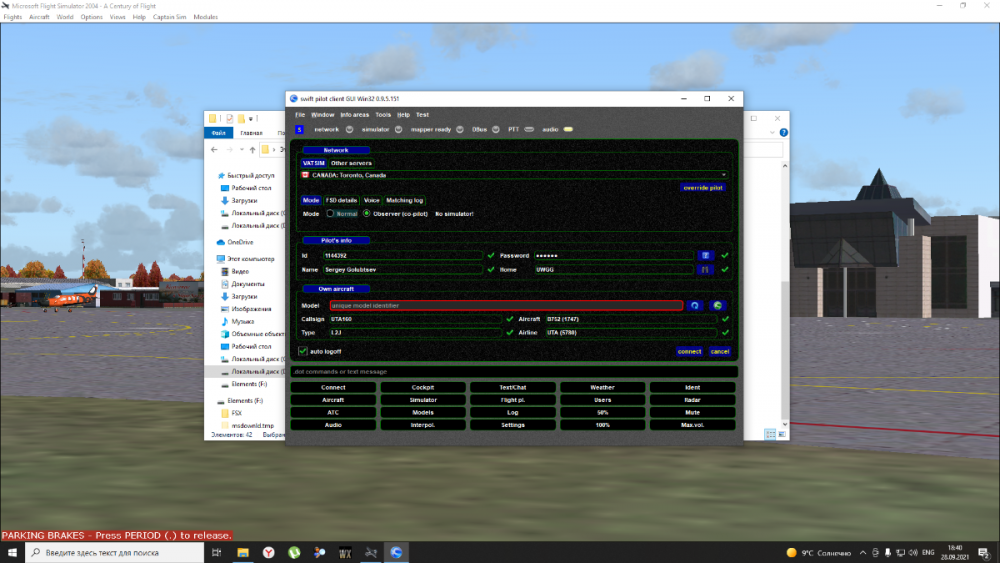
Task: Click the yellow audio status indicator
Action: click(x=568, y=129)
